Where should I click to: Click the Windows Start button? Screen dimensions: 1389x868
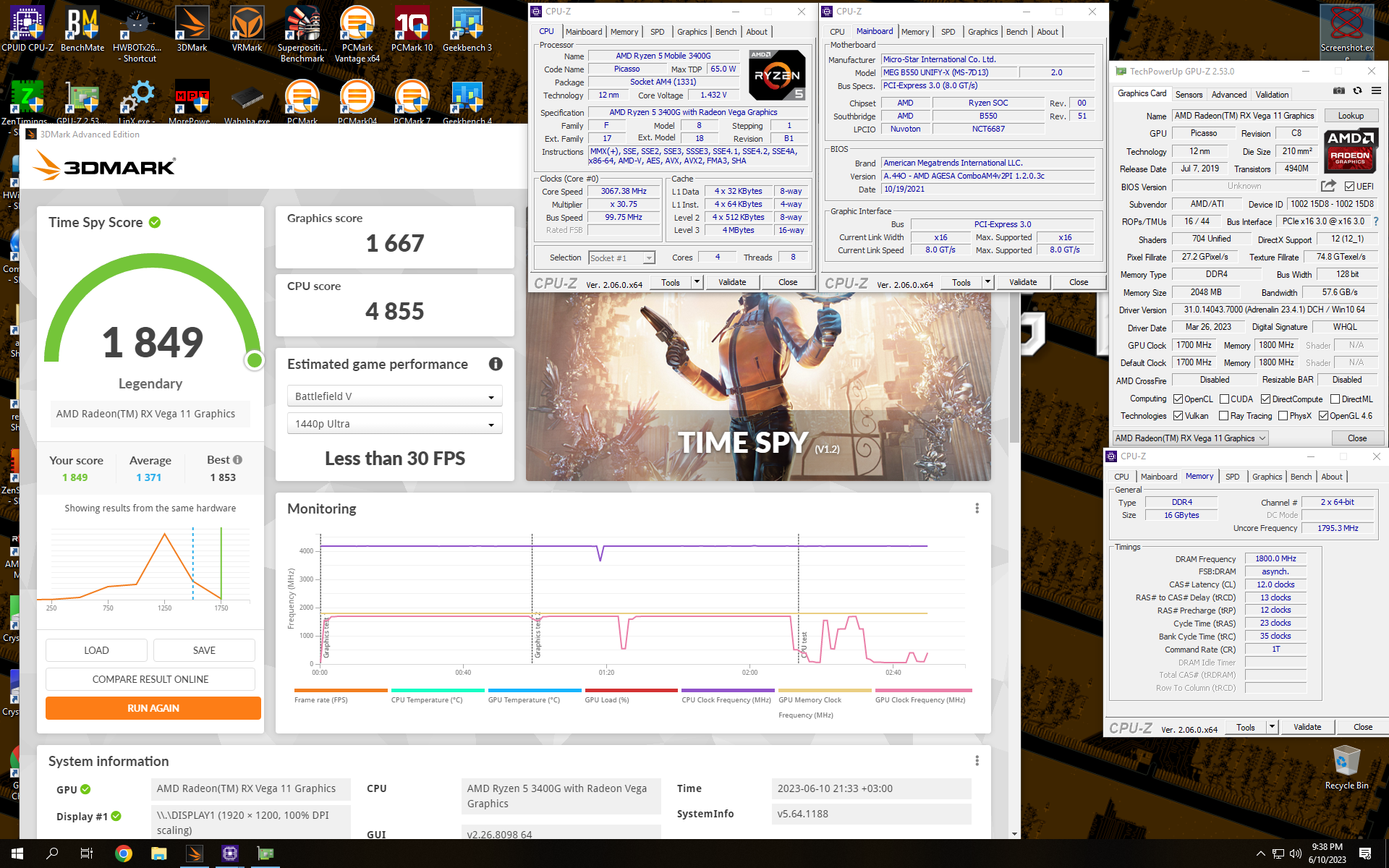click(x=17, y=854)
